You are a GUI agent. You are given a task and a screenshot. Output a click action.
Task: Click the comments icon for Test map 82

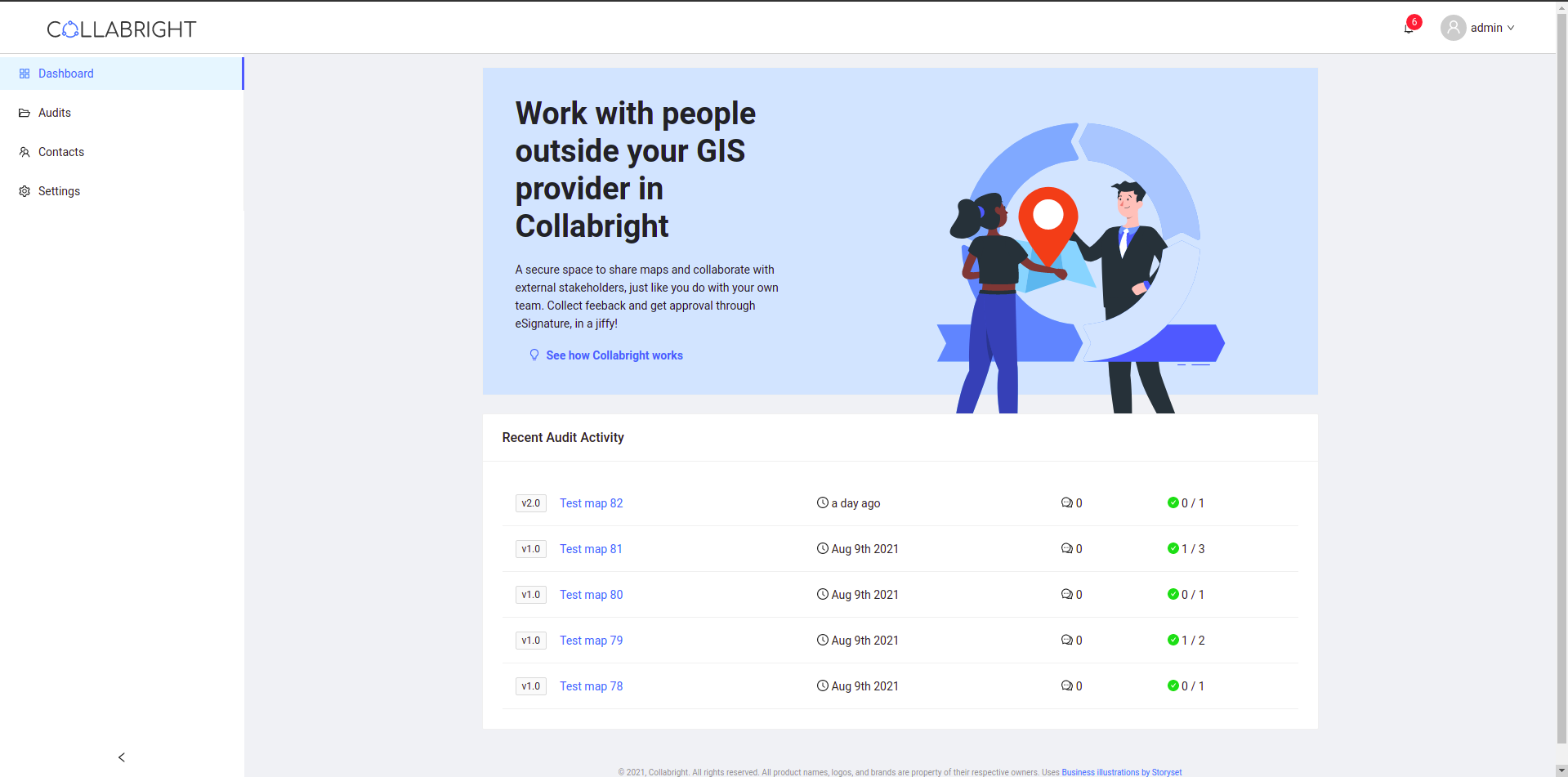[x=1067, y=502]
